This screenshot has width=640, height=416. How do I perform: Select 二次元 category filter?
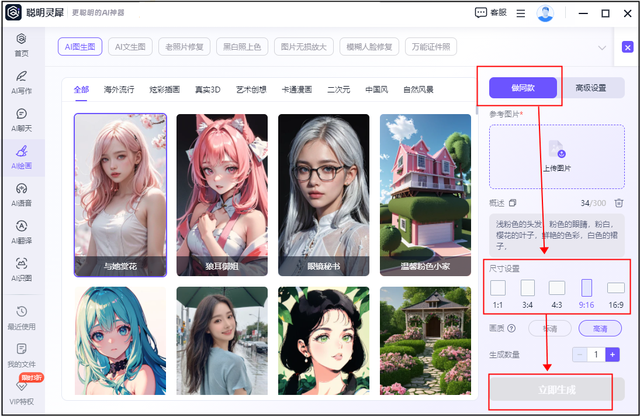click(x=338, y=89)
